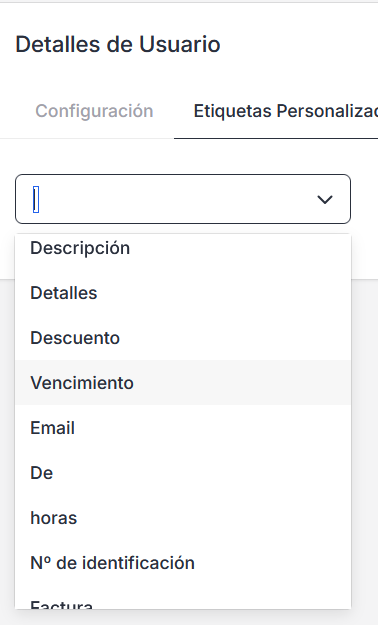Pick the horas entry in the list
This screenshot has height=625, width=378.
(x=183, y=518)
